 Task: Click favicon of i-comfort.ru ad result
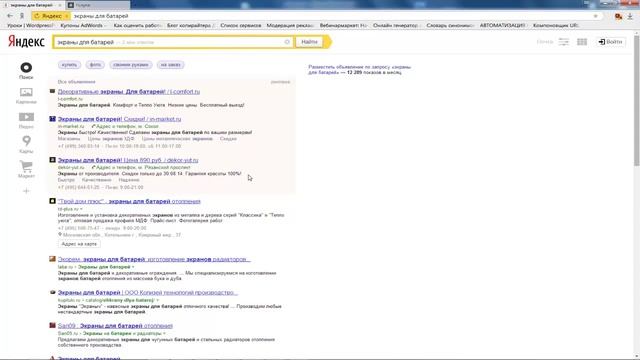52,91
